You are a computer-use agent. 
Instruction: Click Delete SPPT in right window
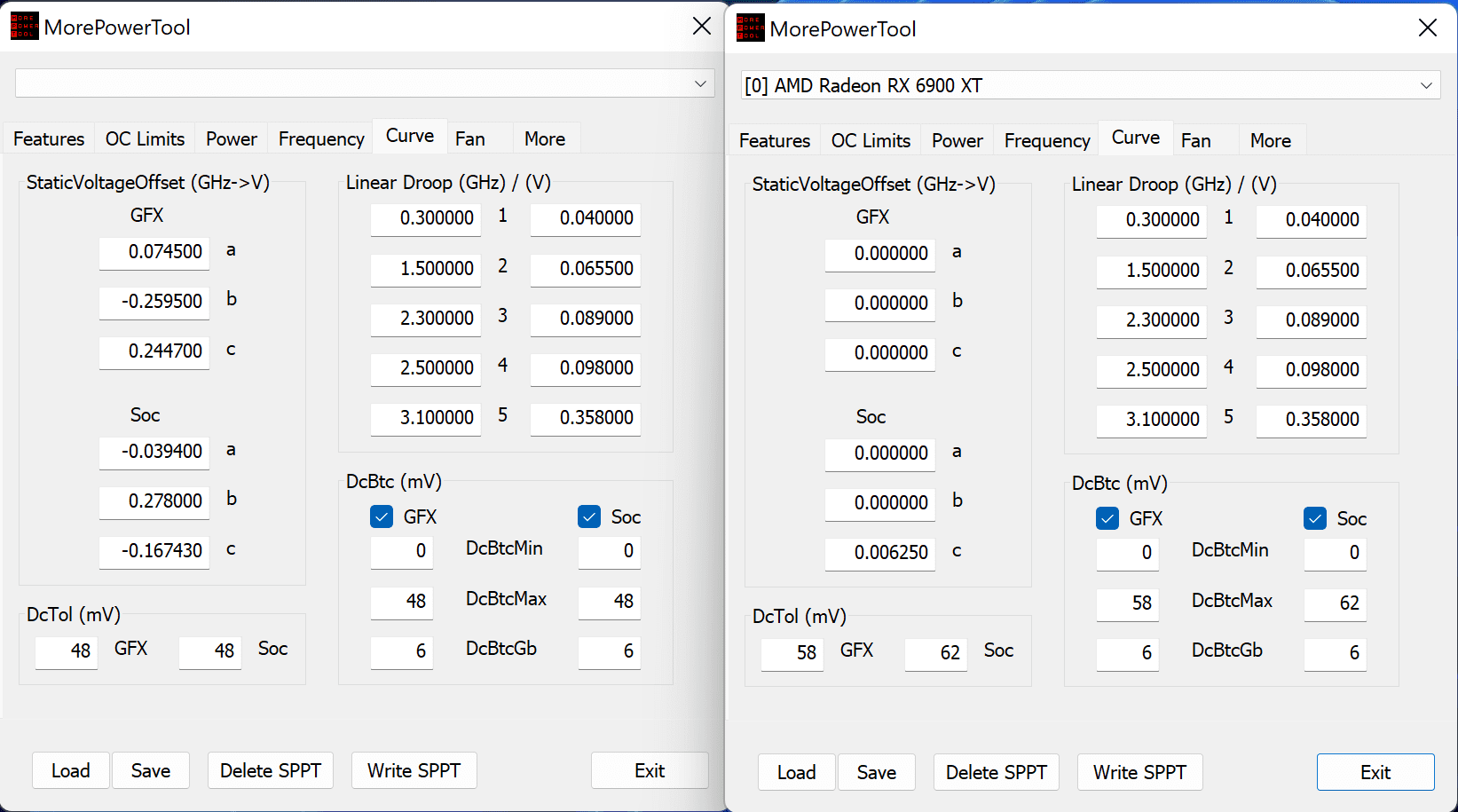[997, 772]
